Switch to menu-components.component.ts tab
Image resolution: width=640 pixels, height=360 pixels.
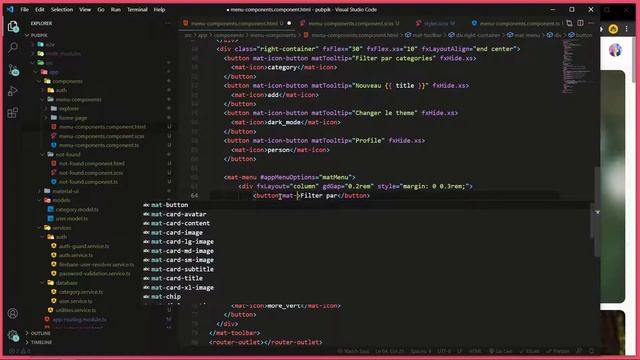click(515, 23)
